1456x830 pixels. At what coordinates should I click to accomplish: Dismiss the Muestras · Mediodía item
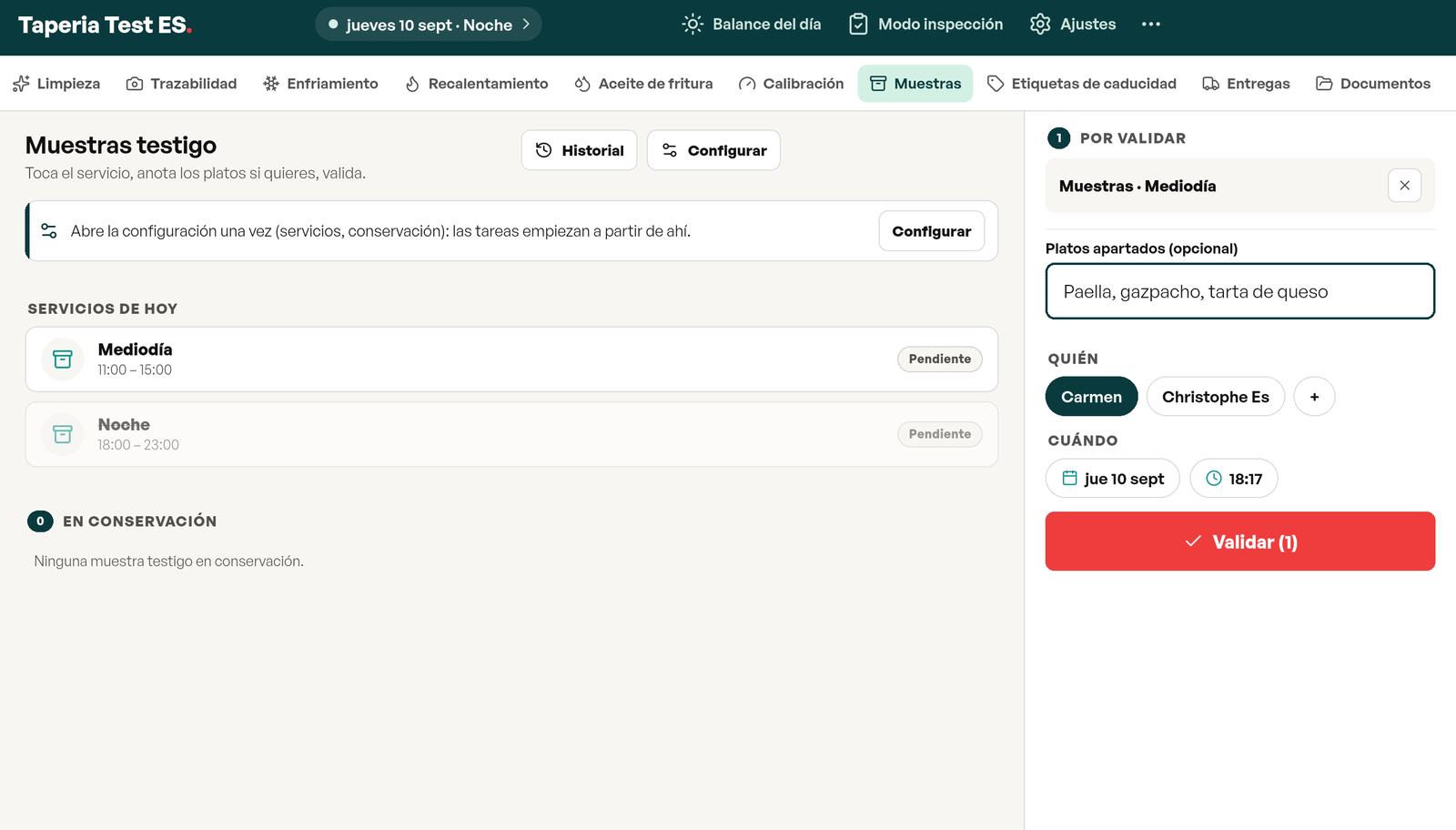click(x=1404, y=186)
